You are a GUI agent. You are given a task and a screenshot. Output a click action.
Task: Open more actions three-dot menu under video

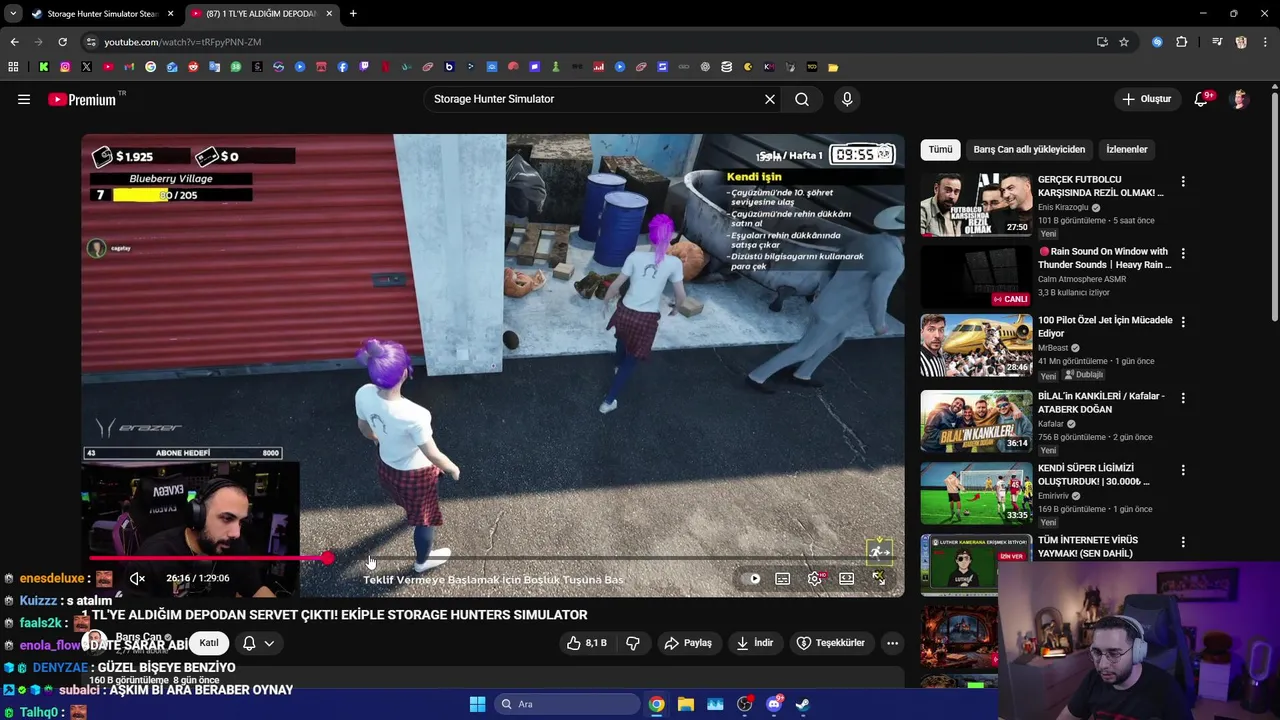[893, 643]
